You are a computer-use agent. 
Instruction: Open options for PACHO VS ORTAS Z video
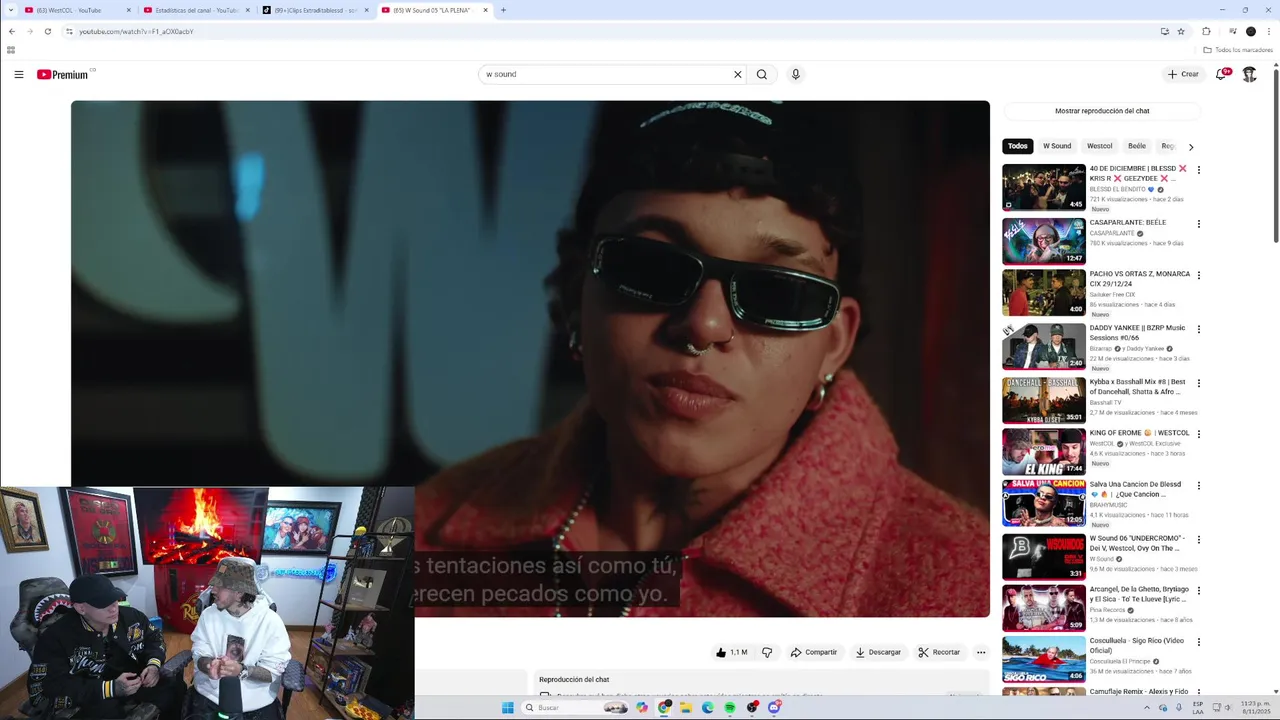(x=1198, y=275)
